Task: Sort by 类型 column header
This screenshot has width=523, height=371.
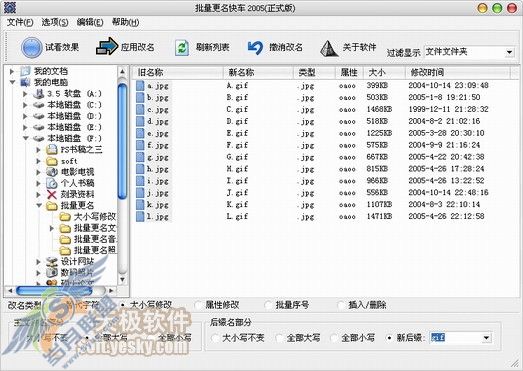Action: (314, 72)
